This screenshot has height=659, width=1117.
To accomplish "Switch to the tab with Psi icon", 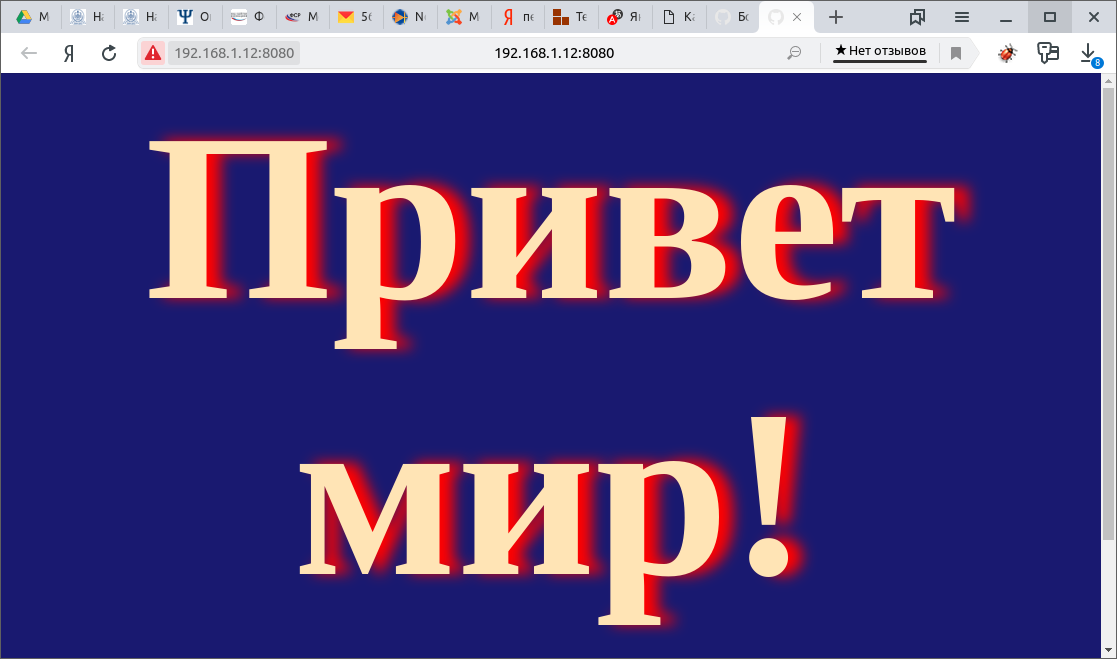I will (194, 17).
